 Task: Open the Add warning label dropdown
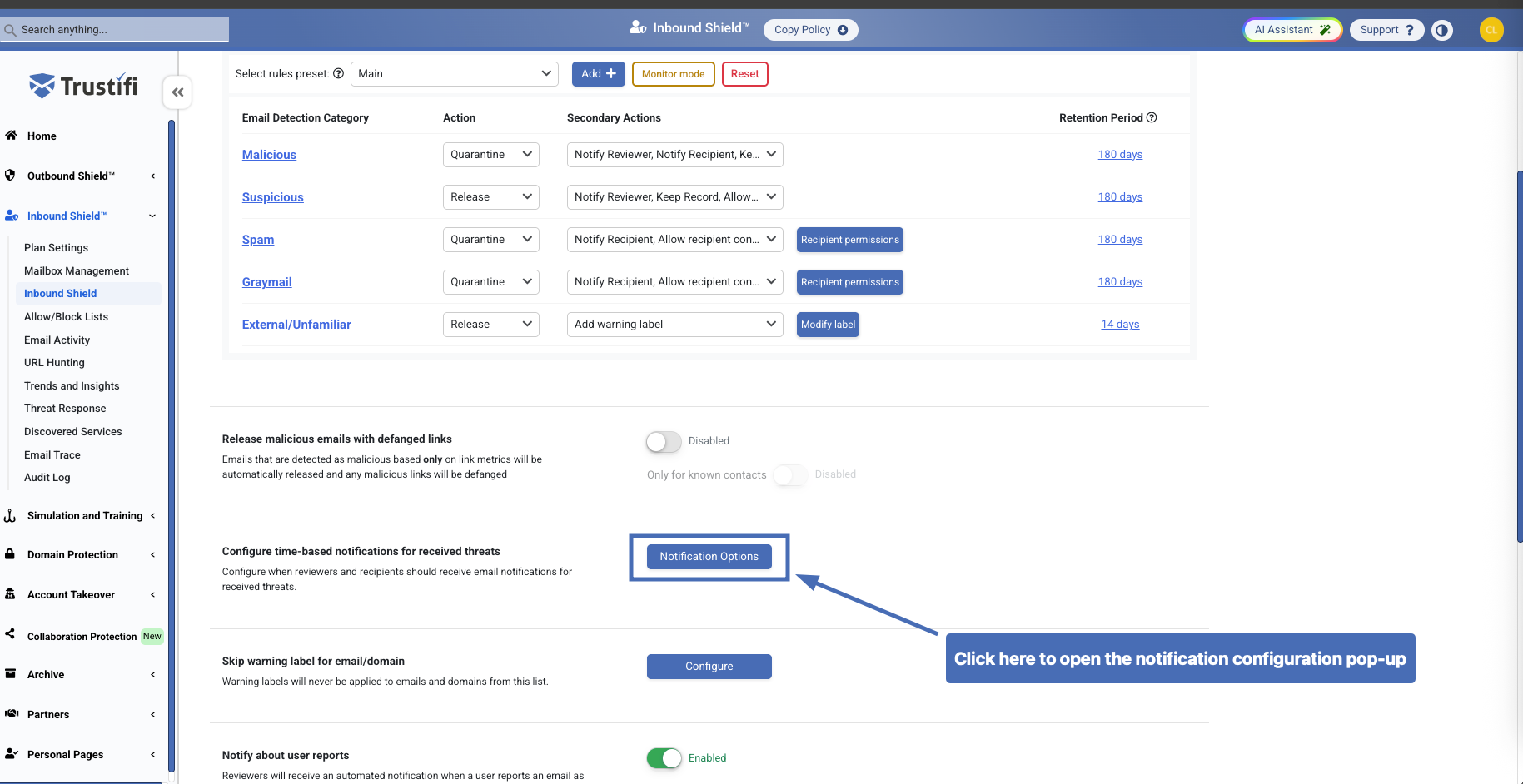pos(675,325)
